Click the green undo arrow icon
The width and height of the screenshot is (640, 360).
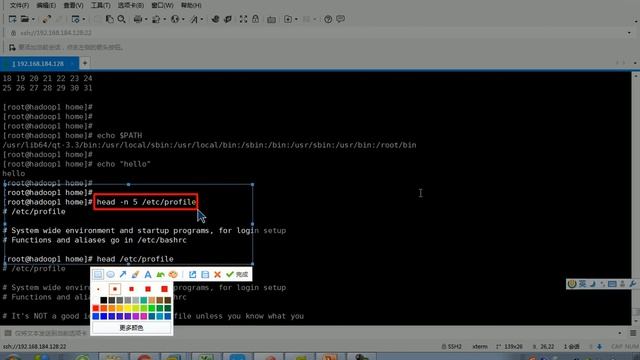(160, 274)
